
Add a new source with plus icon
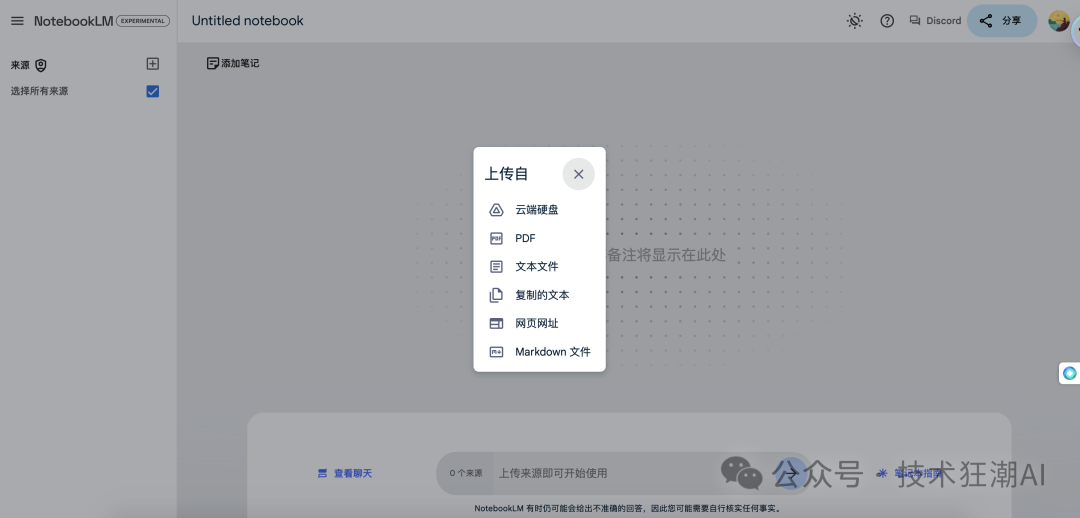(153, 63)
